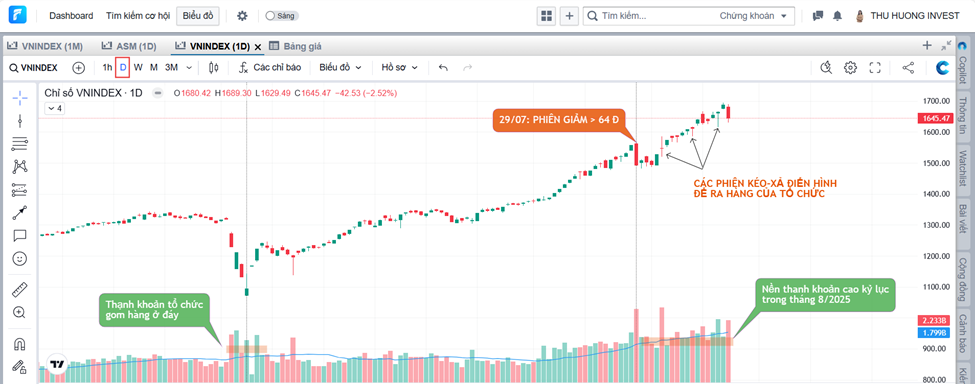
Task: Open the emoji sticker tool
Action: (20, 258)
